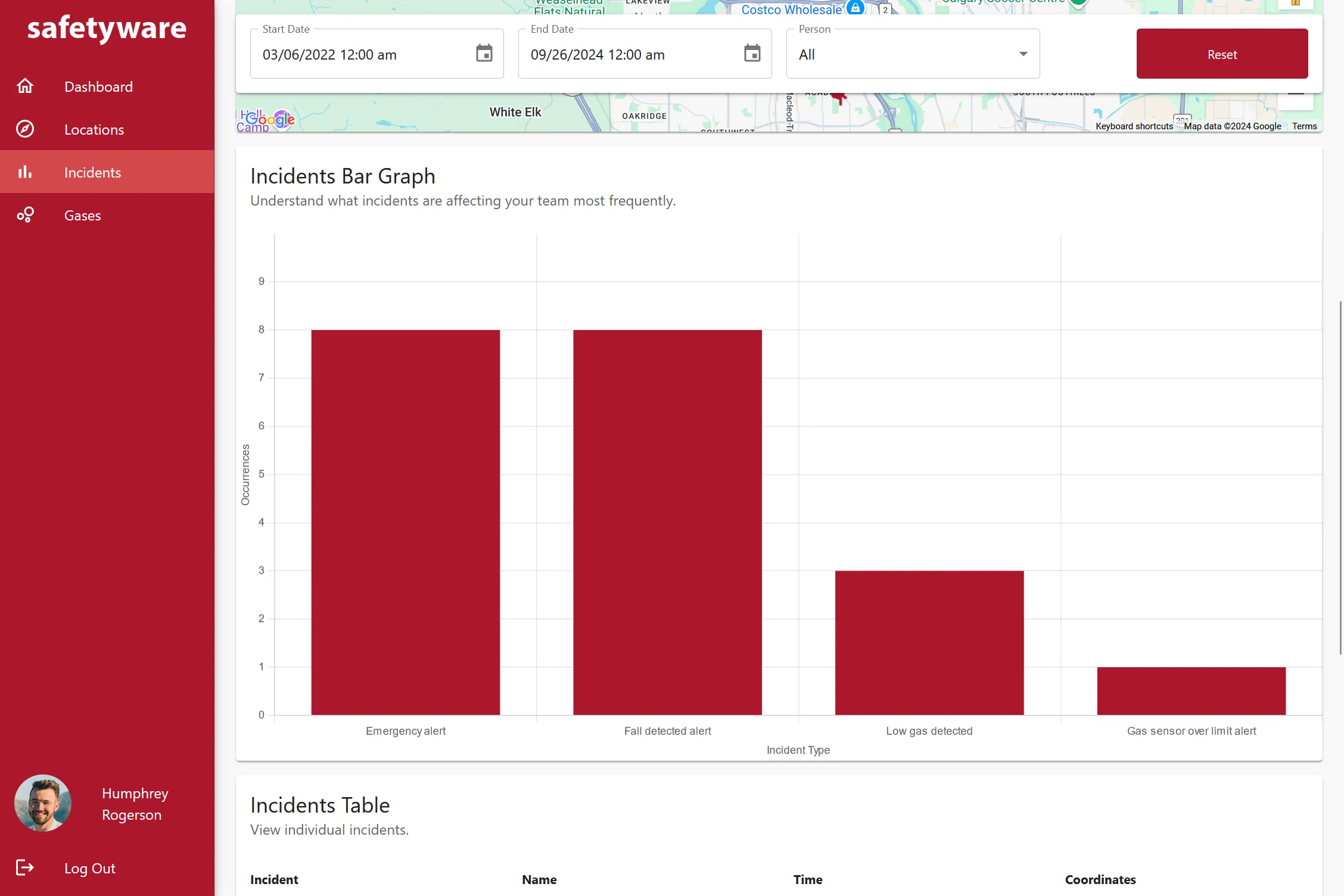Click the OAKRIDGE map label
The image size is (1344, 896).
(x=645, y=116)
